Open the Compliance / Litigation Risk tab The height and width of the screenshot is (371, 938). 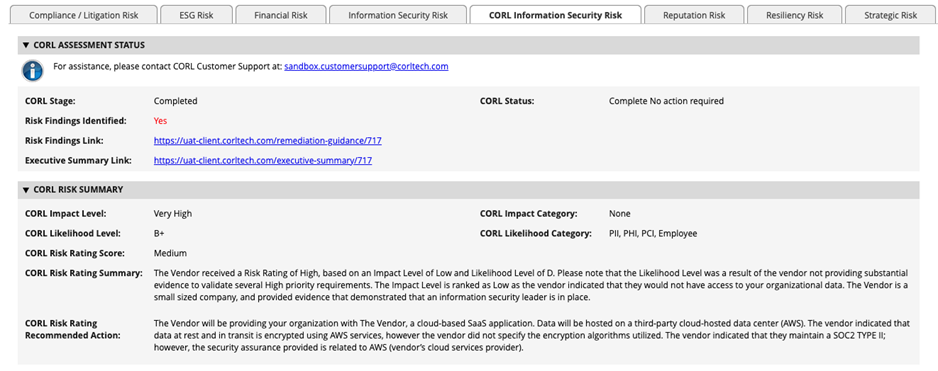84,15
